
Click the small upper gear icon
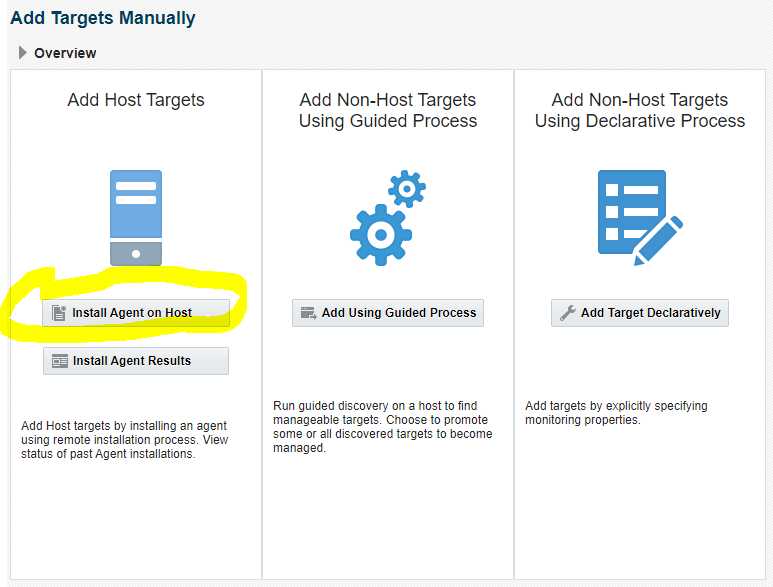(407, 189)
